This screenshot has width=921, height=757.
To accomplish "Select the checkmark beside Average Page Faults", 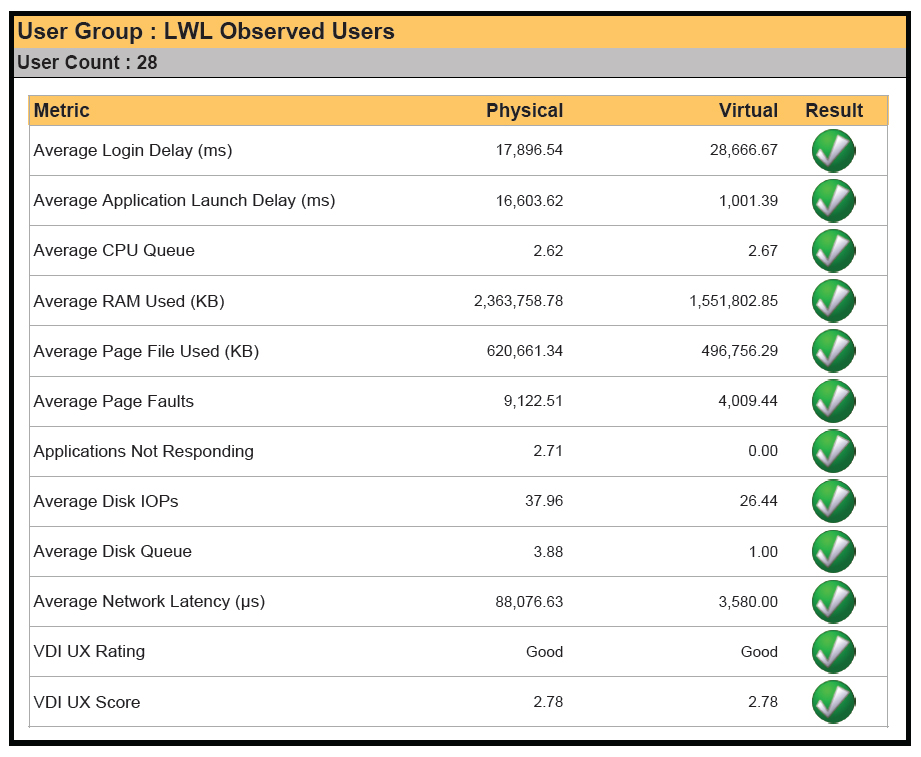I will point(833,401).
